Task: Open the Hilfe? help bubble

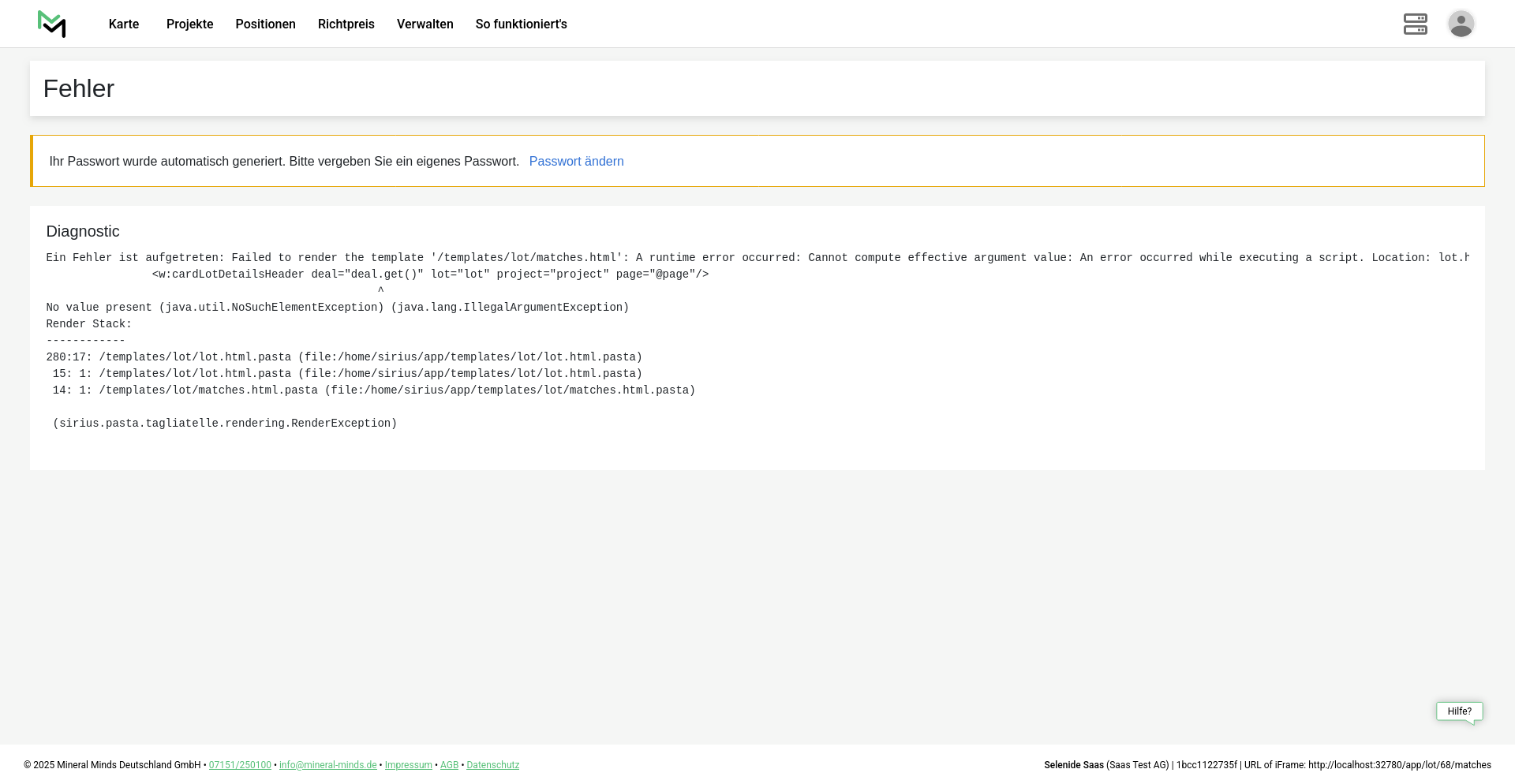Action: (1459, 711)
